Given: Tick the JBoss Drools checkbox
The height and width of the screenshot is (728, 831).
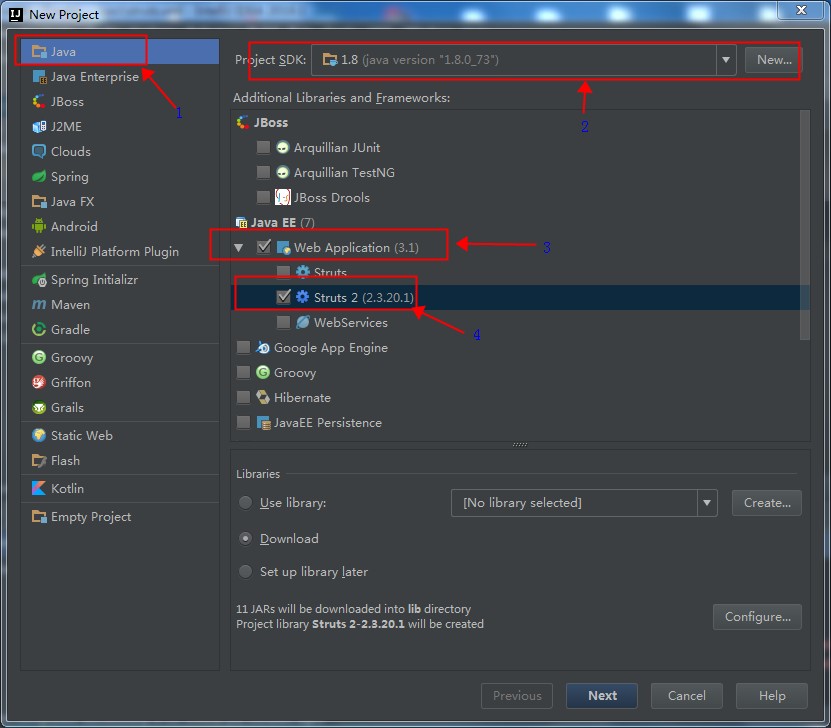Looking at the screenshot, I should tap(263, 197).
